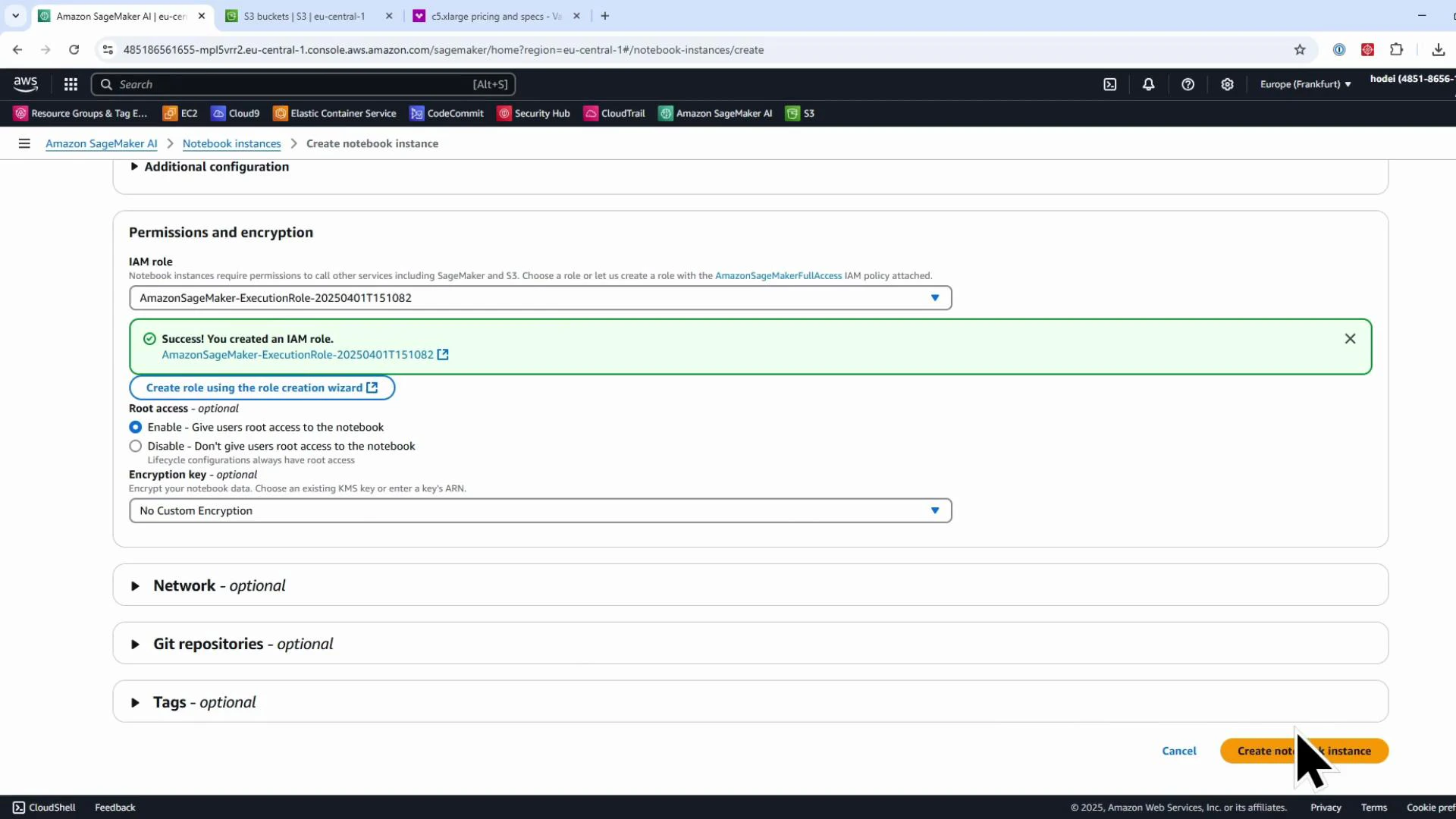Viewport: 1456px width, 819px height.
Task: Click the AWS services grid icon
Action: pos(71,84)
